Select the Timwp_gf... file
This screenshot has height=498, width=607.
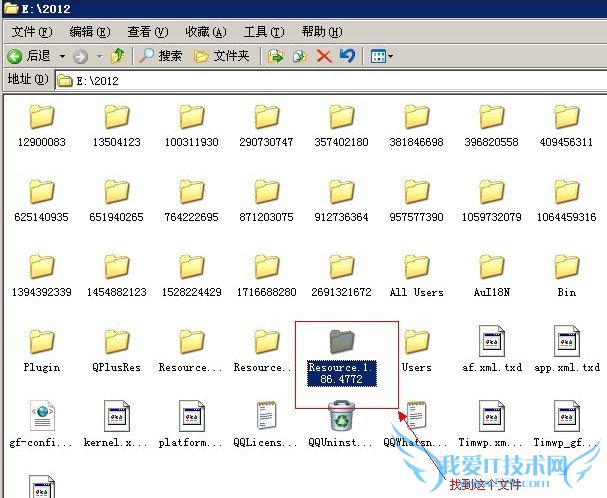(x=566, y=424)
